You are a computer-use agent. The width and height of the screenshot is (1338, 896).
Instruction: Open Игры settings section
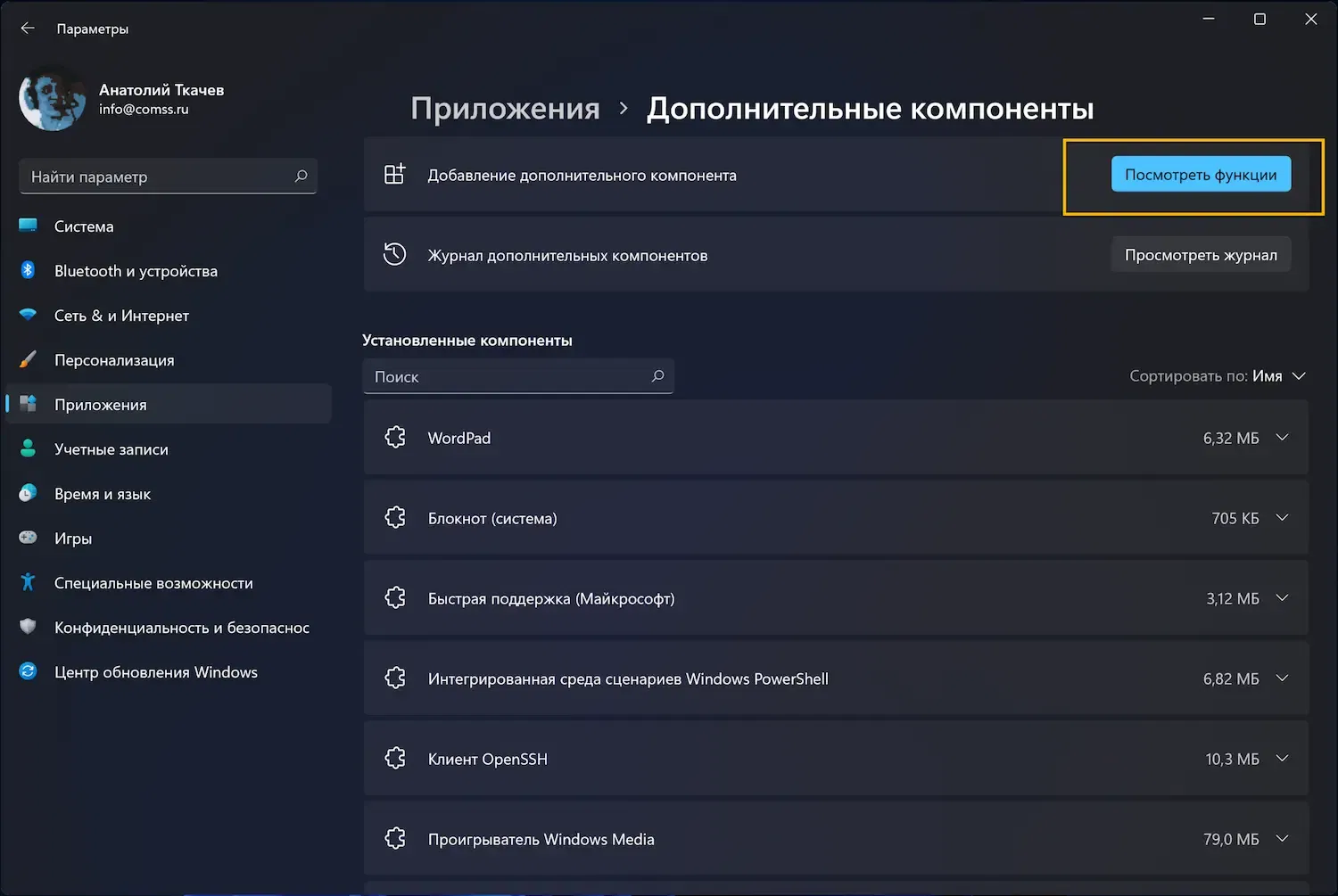pos(169,538)
